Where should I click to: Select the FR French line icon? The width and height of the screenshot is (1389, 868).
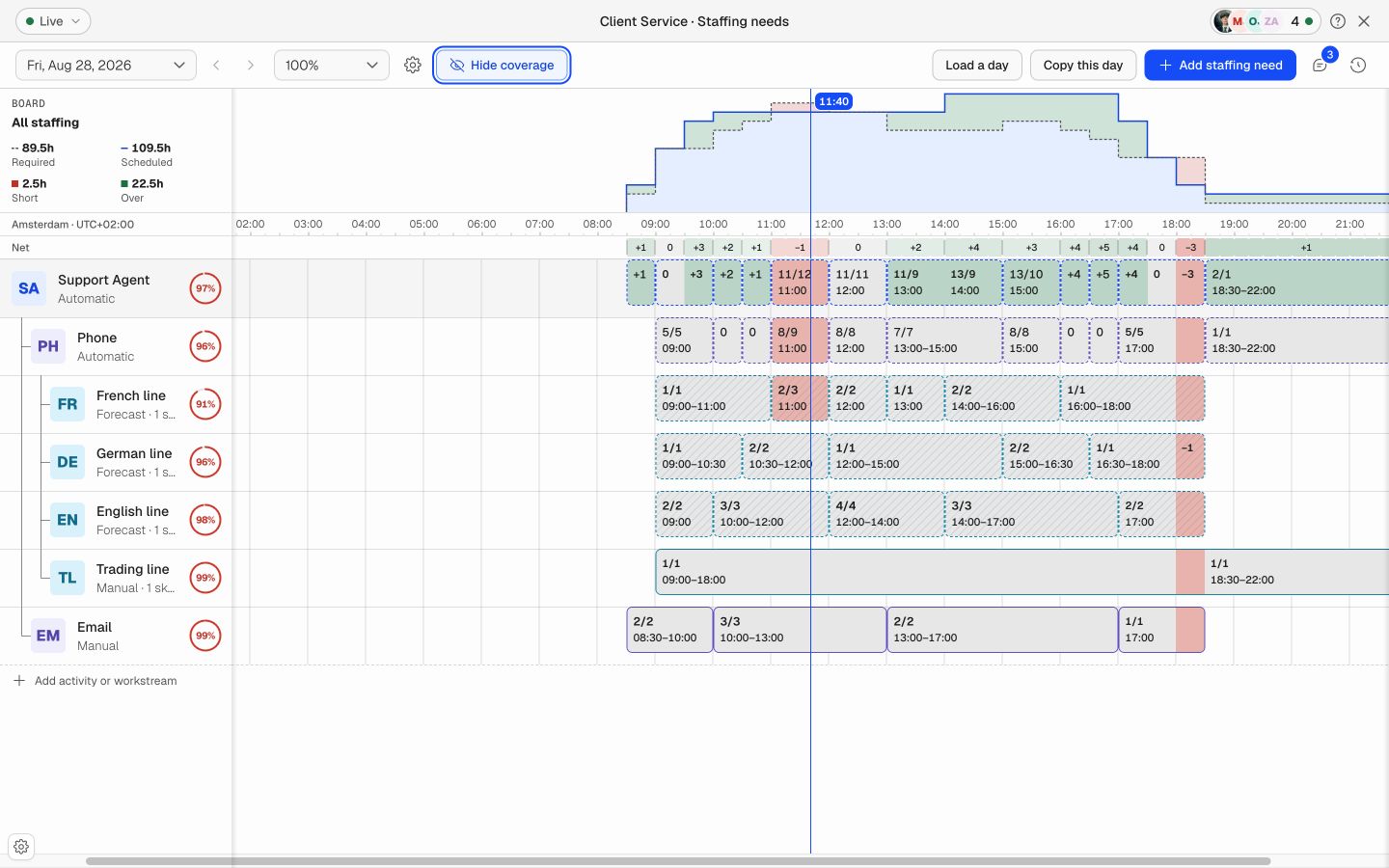[68, 404]
